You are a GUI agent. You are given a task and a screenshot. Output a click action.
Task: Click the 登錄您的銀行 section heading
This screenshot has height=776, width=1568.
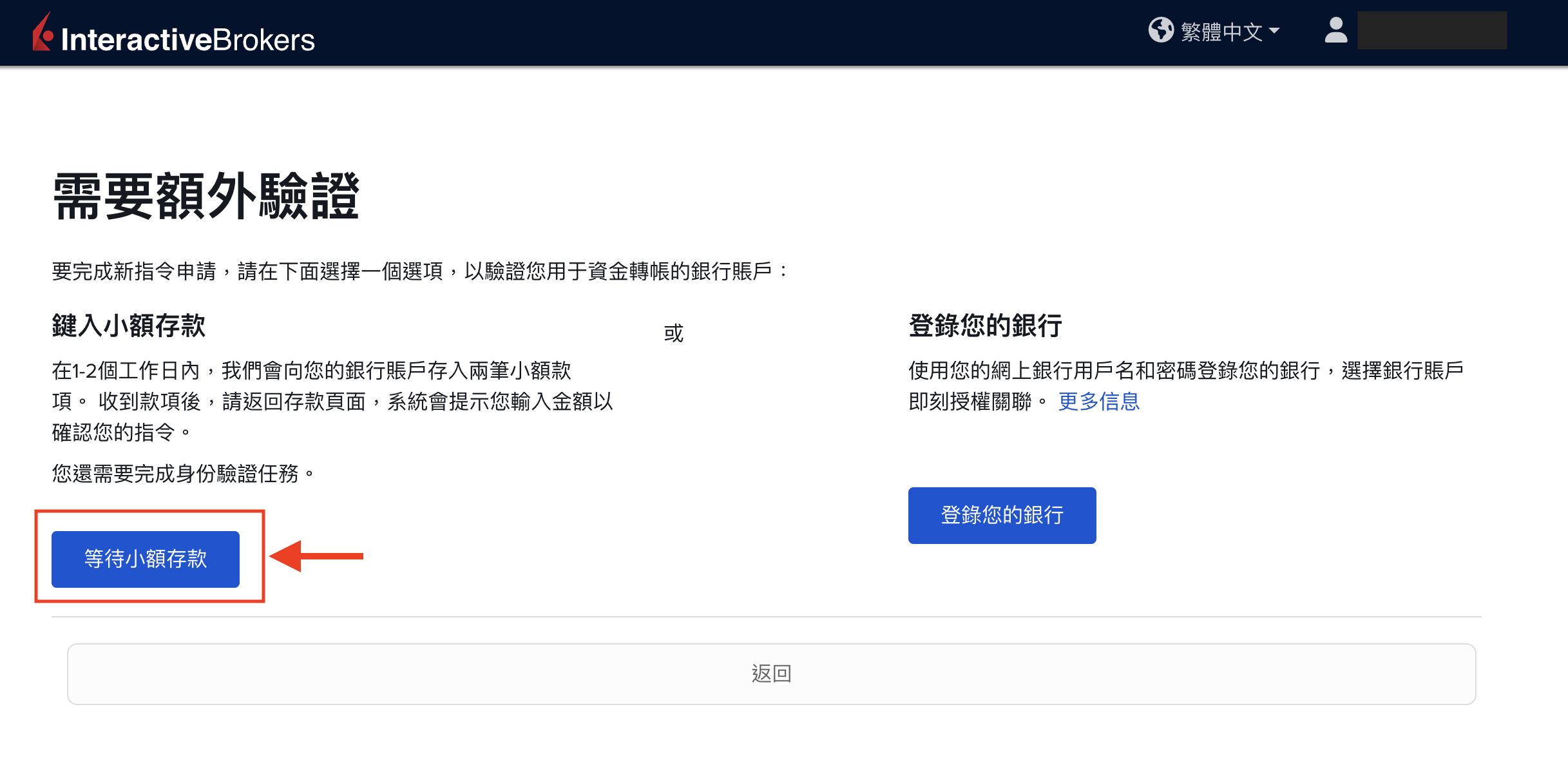tap(985, 325)
